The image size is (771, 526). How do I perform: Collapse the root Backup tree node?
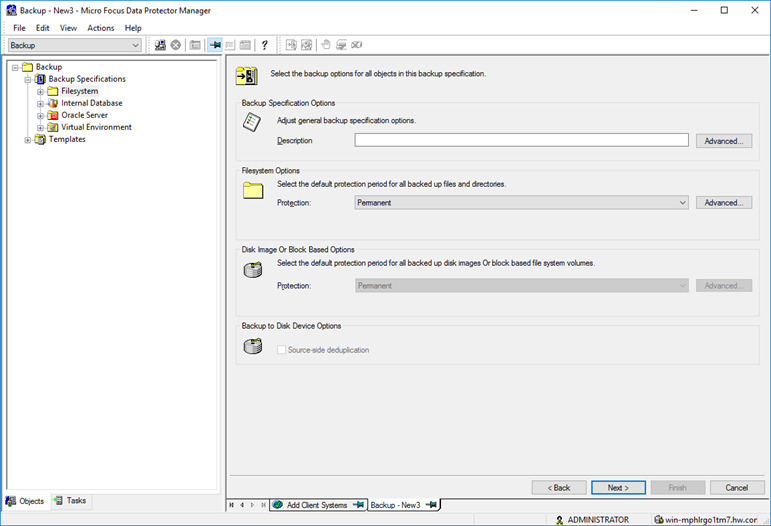click(x=15, y=67)
